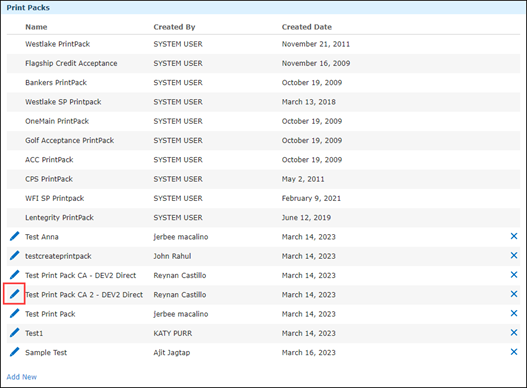The height and width of the screenshot is (388, 527).
Task: Edit Test Print Pack CA 2 - DEV2 Direct
Action: [14, 294]
